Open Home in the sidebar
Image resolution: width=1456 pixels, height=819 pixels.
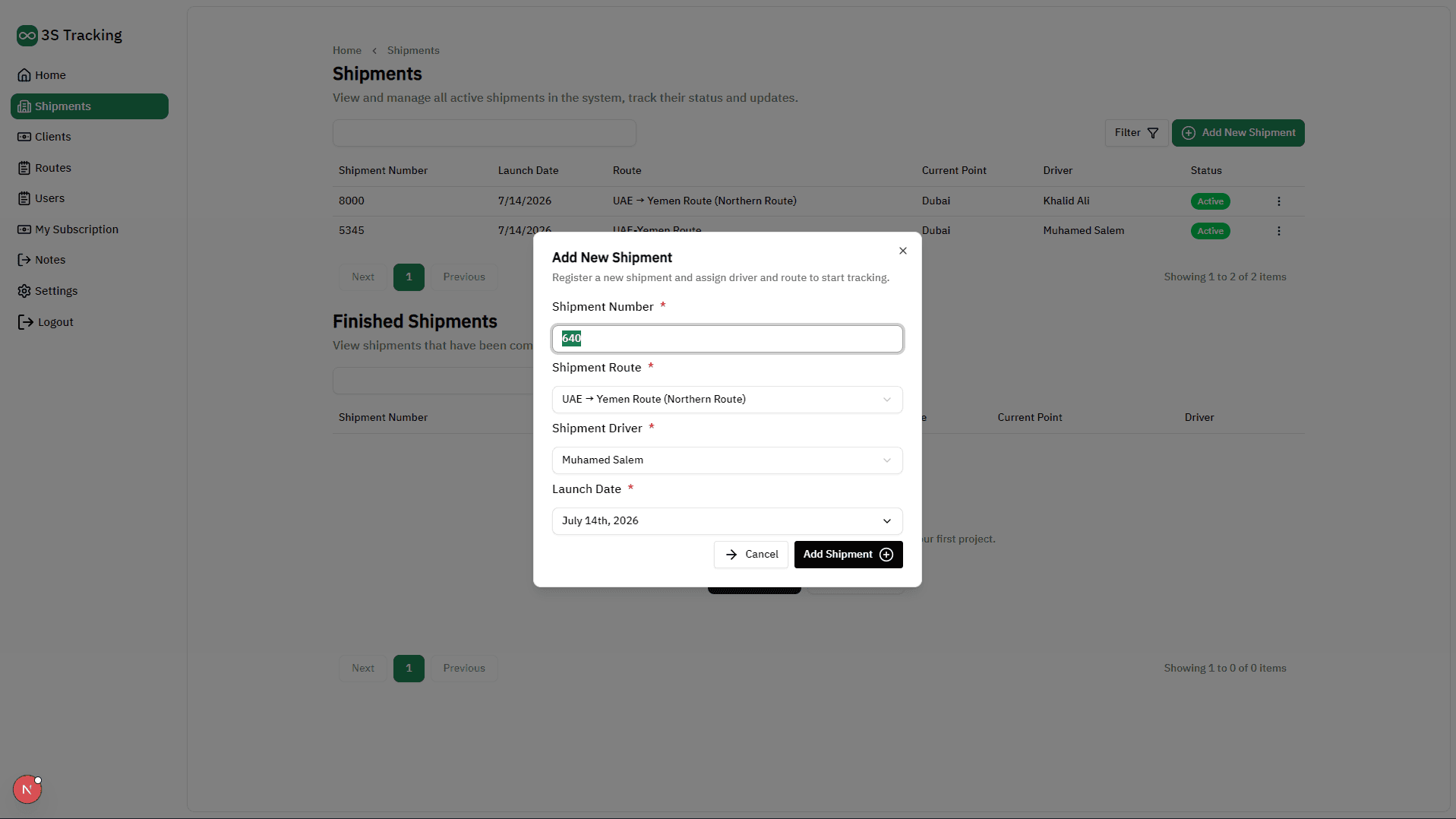pos(90,75)
